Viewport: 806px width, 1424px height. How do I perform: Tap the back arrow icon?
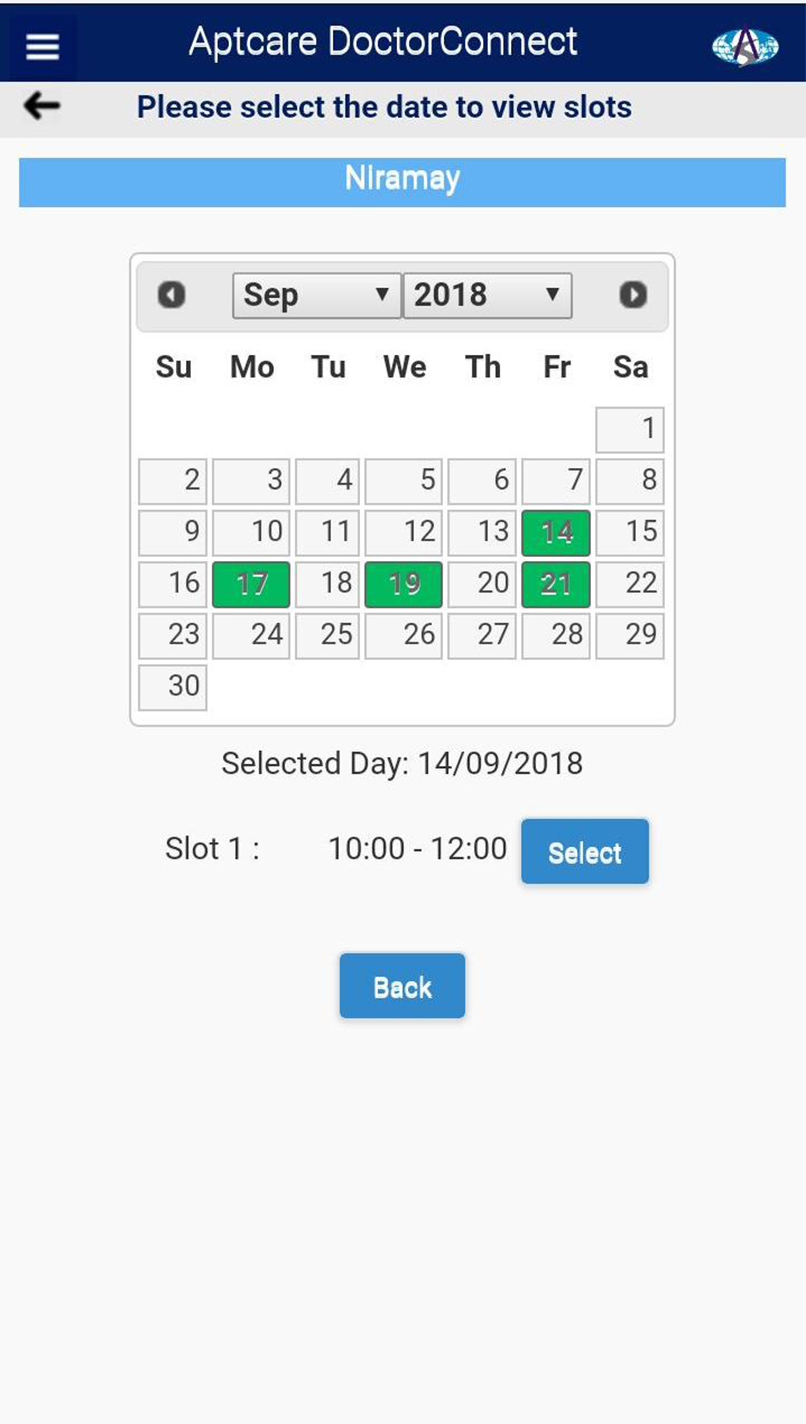coord(42,105)
